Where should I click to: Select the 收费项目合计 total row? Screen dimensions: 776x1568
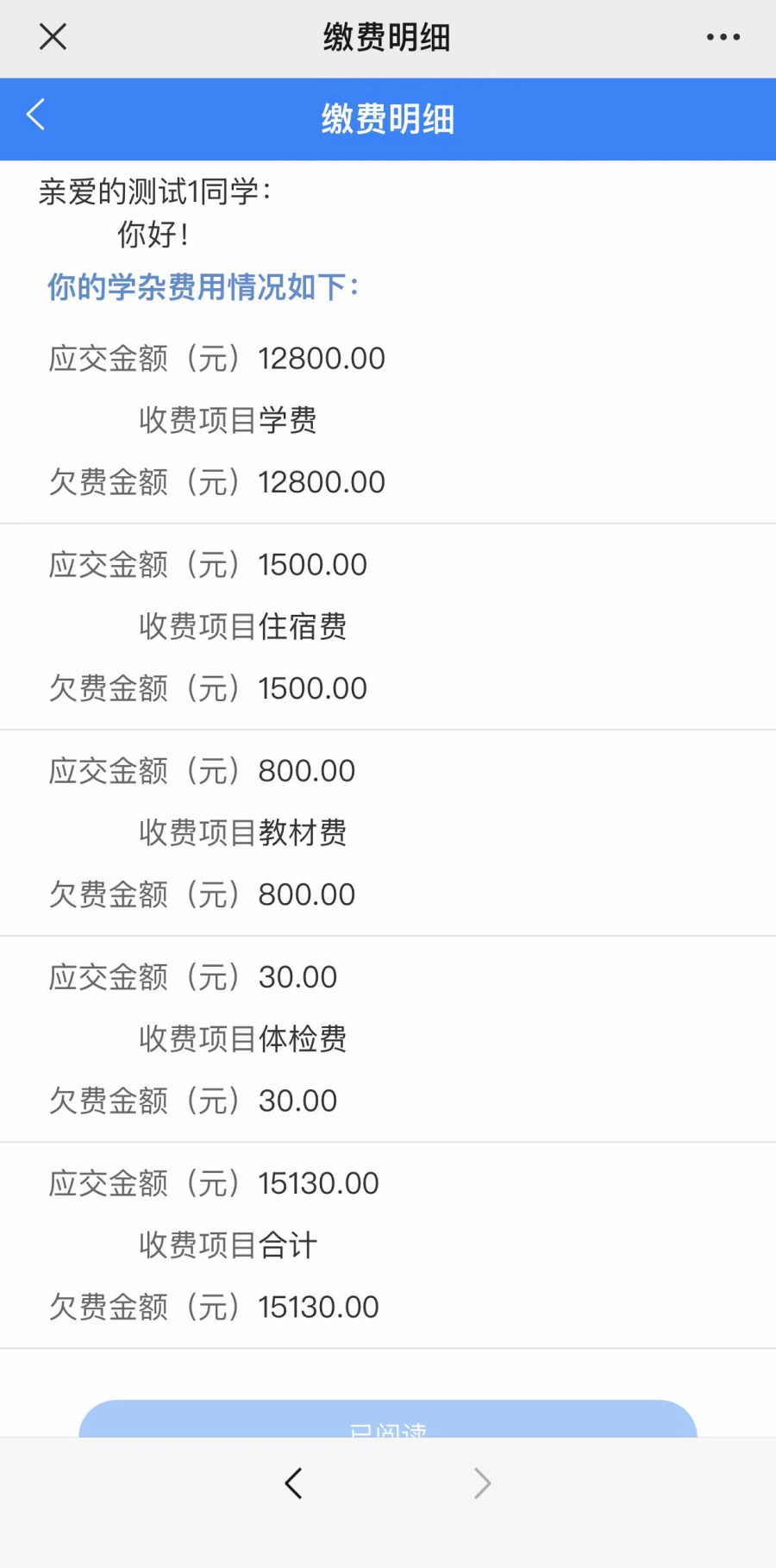tap(228, 1245)
